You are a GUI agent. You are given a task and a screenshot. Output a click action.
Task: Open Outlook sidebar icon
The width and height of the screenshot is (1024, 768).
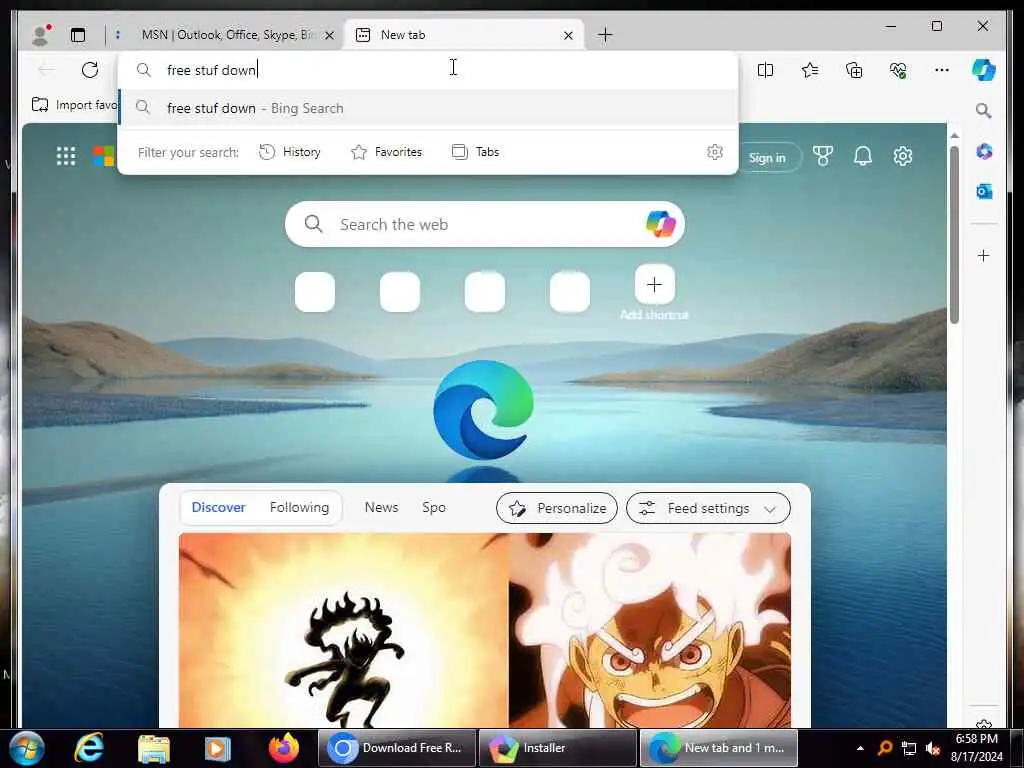point(984,191)
